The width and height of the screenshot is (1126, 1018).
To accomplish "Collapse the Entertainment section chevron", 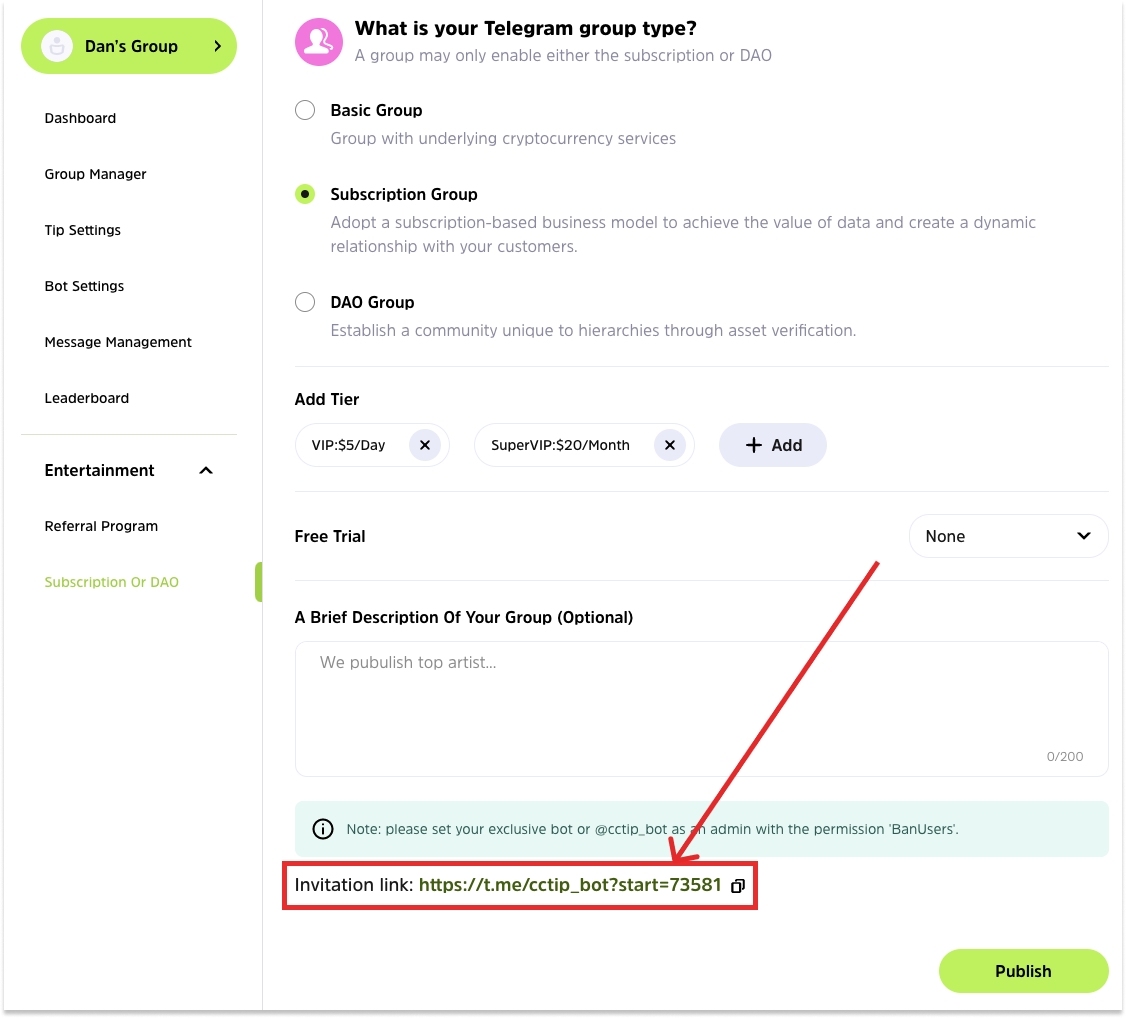I will (206, 471).
